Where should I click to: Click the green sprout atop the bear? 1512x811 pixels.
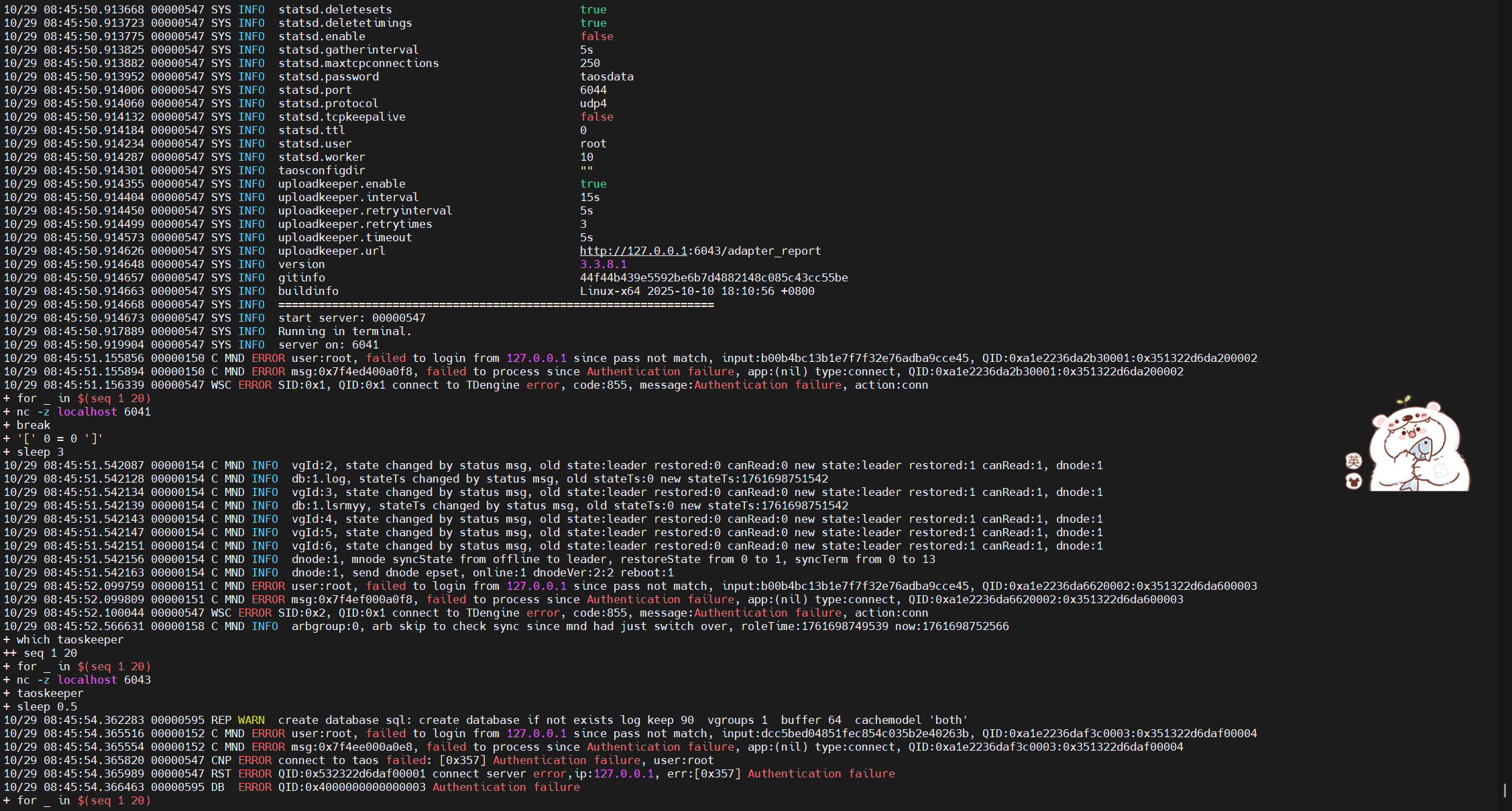1404,400
